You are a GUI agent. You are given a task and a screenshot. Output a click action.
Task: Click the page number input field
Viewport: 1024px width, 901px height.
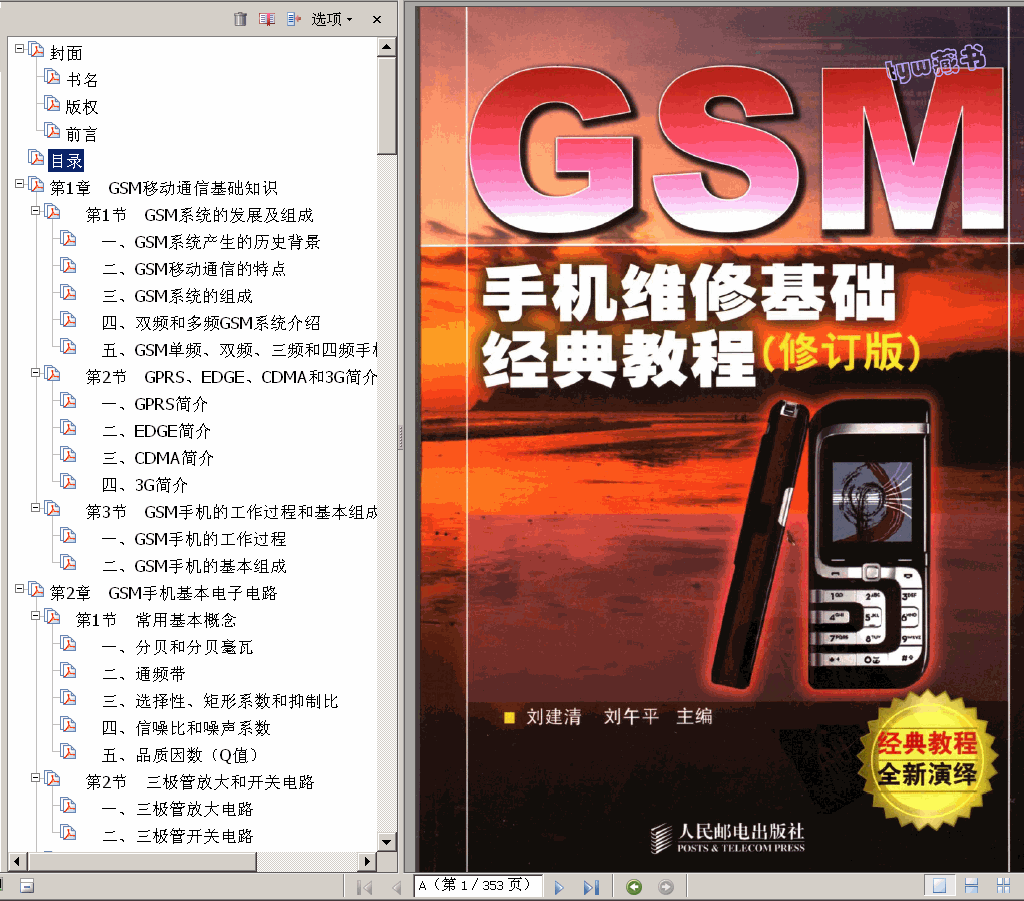pyautogui.click(x=478, y=886)
